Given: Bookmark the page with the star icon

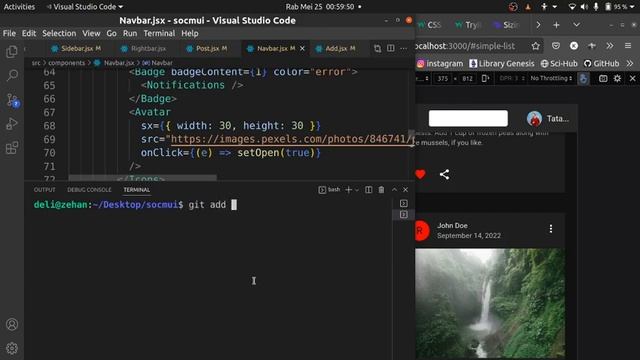Looking at the screenshot, I should [x=536, y=46].
